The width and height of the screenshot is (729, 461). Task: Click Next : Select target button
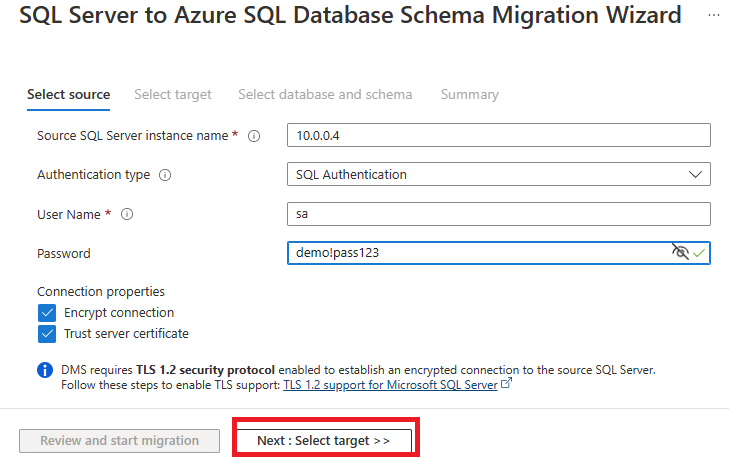[x=325, y=441]
